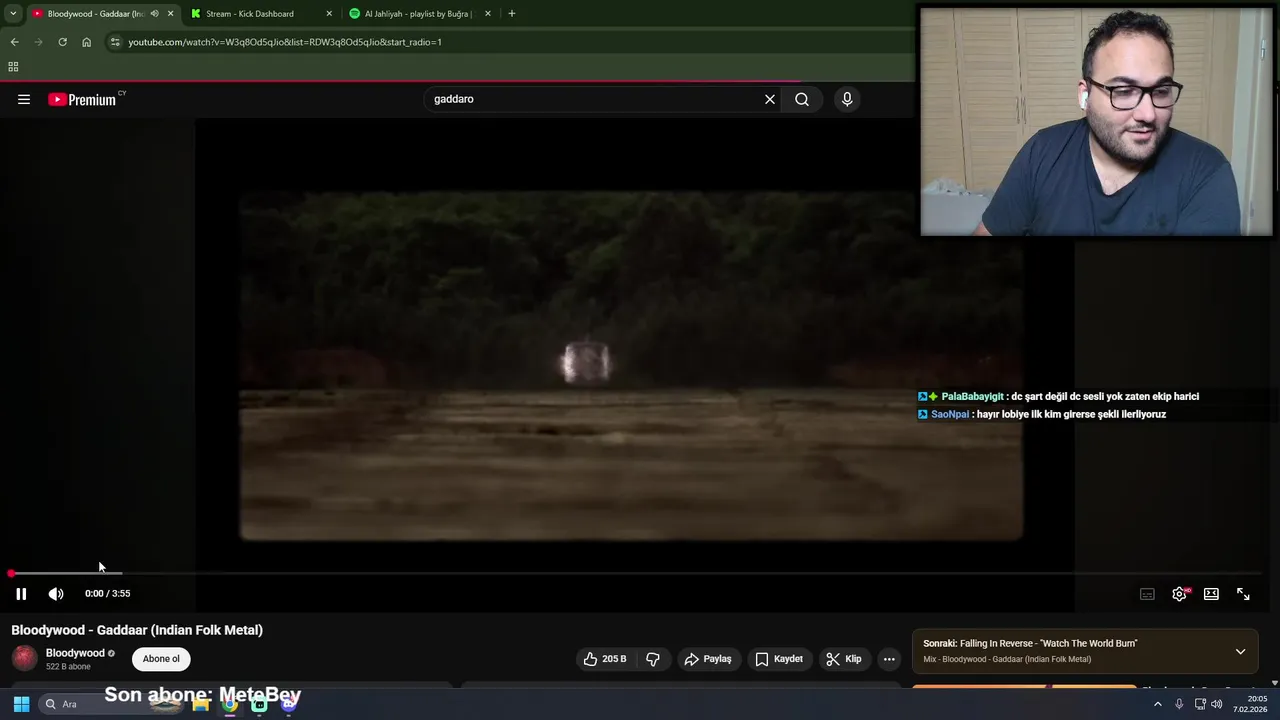Open the Bloodywood channel name link

click(x=75, y=653)
